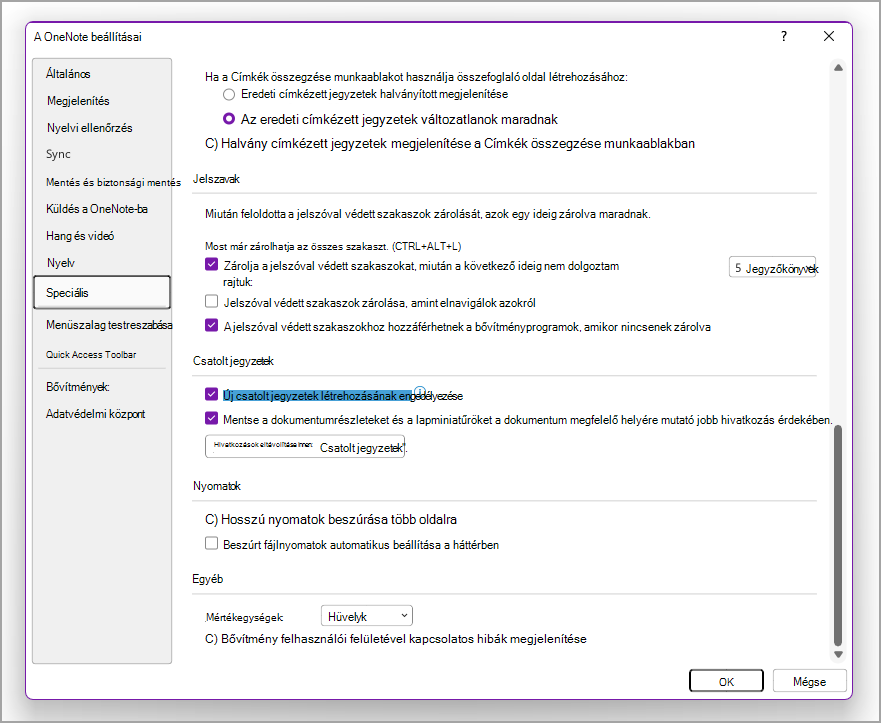The height and width of the screenshot is (723, 881).
Task: Click the scrollbar down arrow
Action: (838, 654)
